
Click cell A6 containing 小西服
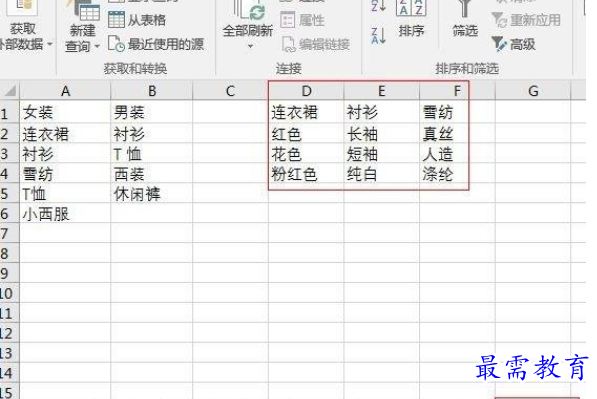click(x=65, y=214)
